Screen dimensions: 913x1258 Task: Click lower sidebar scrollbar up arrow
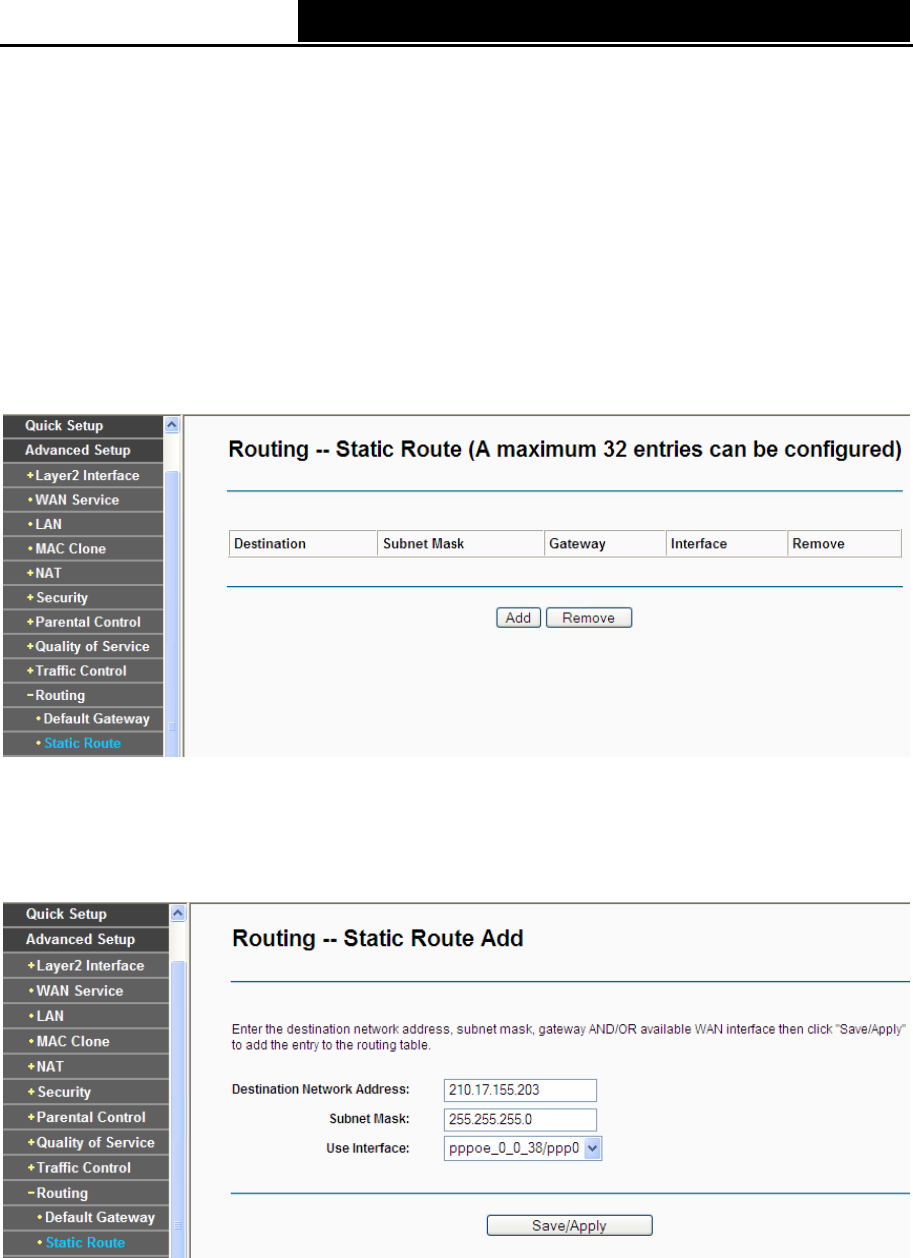pyautogui.click(x=176, y=913)
